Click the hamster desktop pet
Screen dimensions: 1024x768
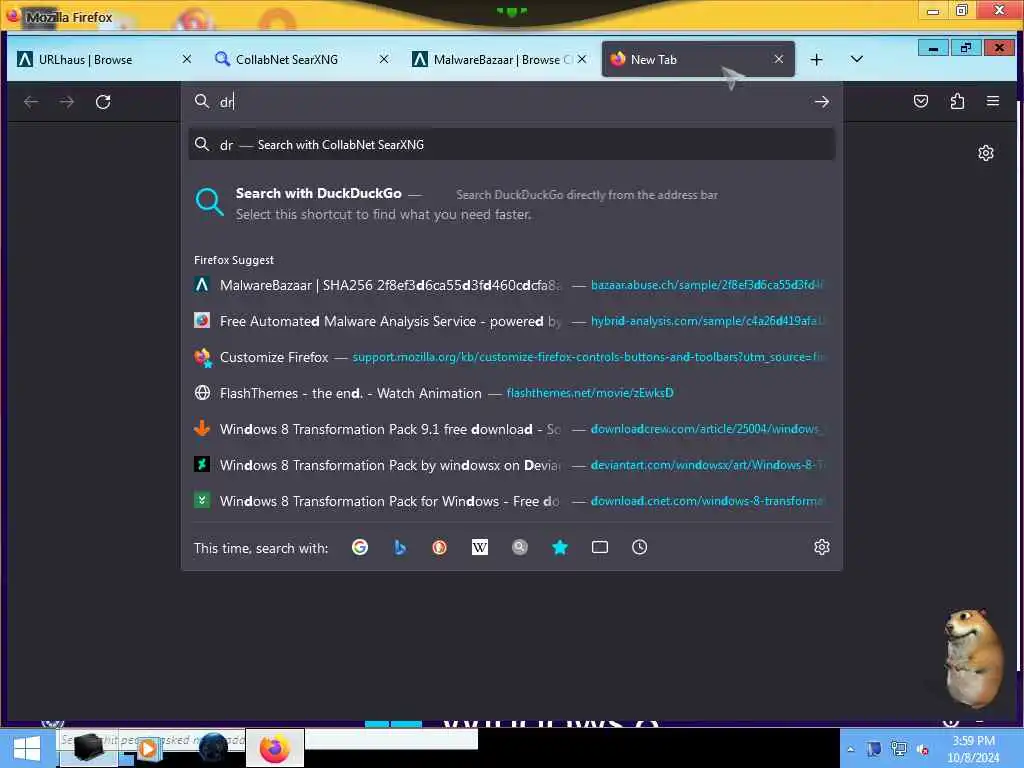(974, 658)
